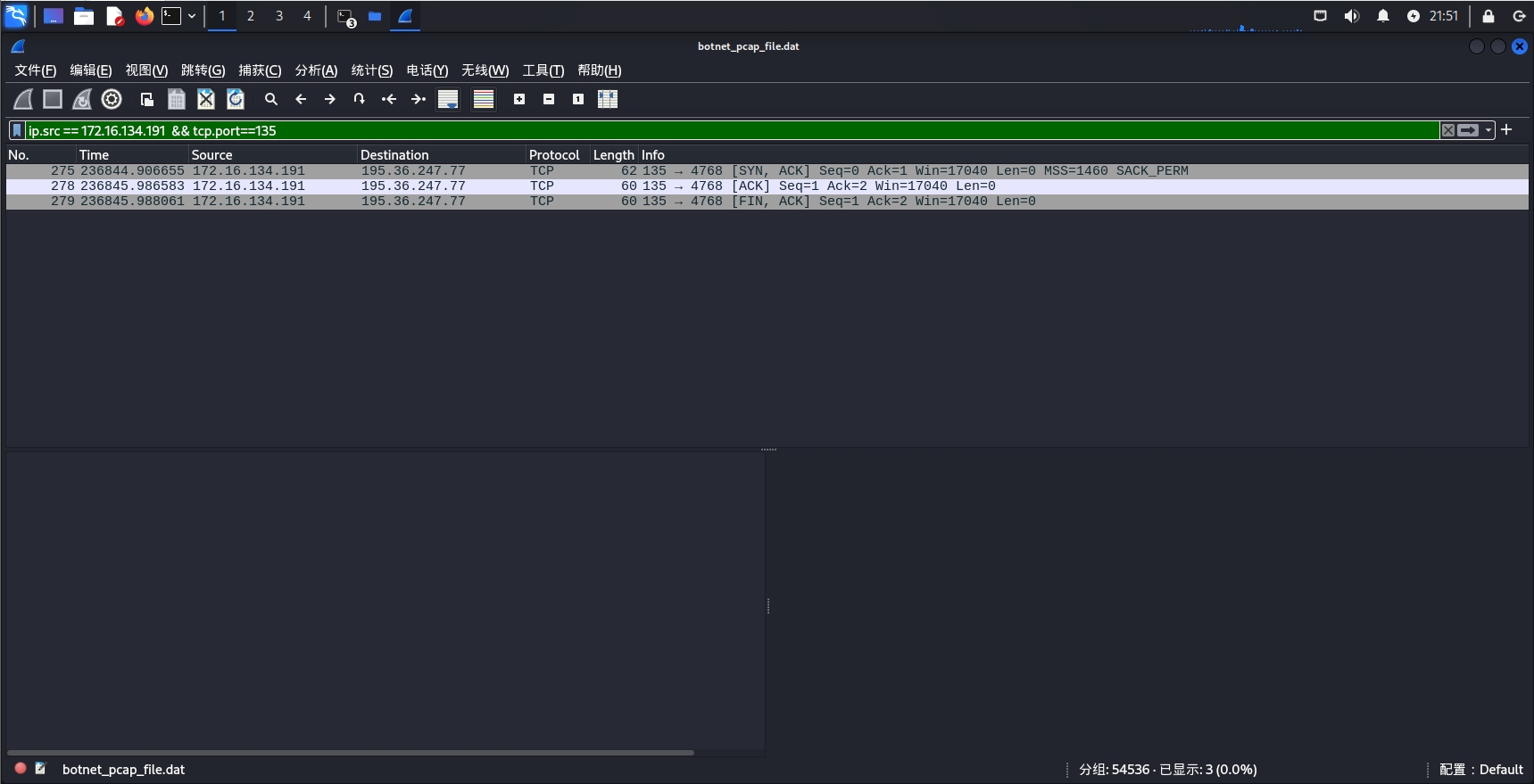Open the Kali applications menu
This screenshot has width=1534, height=784.
click(x=16, y=16)
